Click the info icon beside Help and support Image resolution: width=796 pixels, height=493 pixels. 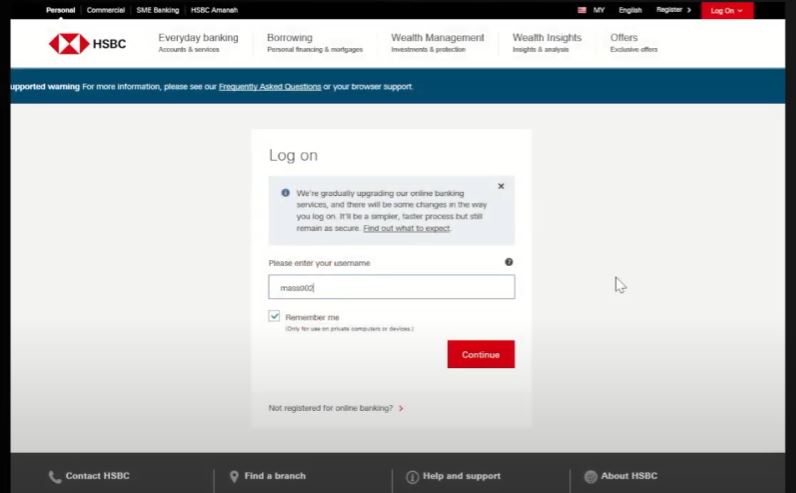click(412, 477)
